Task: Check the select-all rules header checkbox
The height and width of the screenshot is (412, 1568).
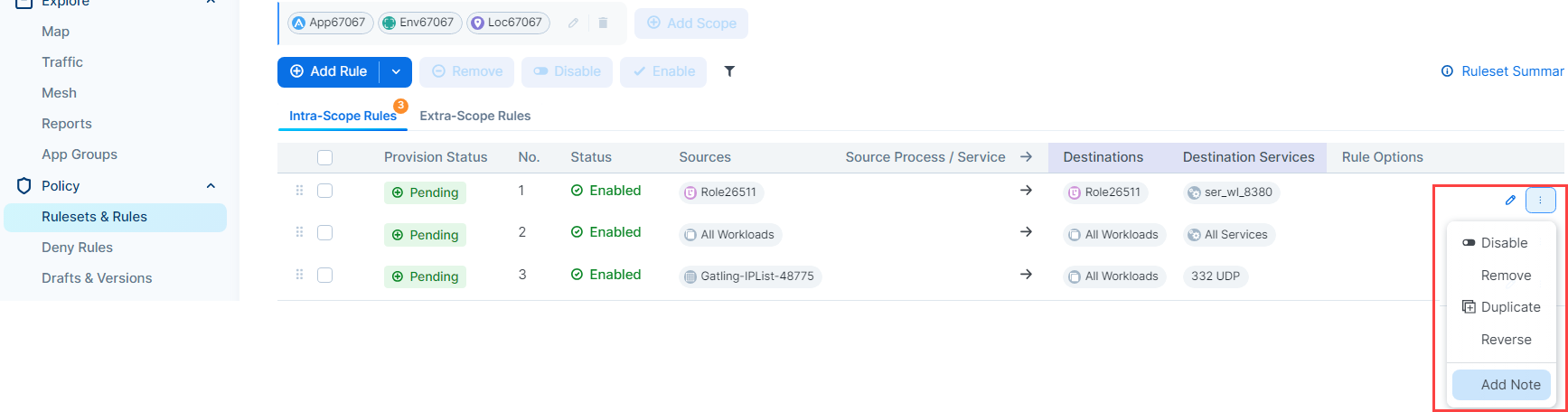Action: pos(325,157)
